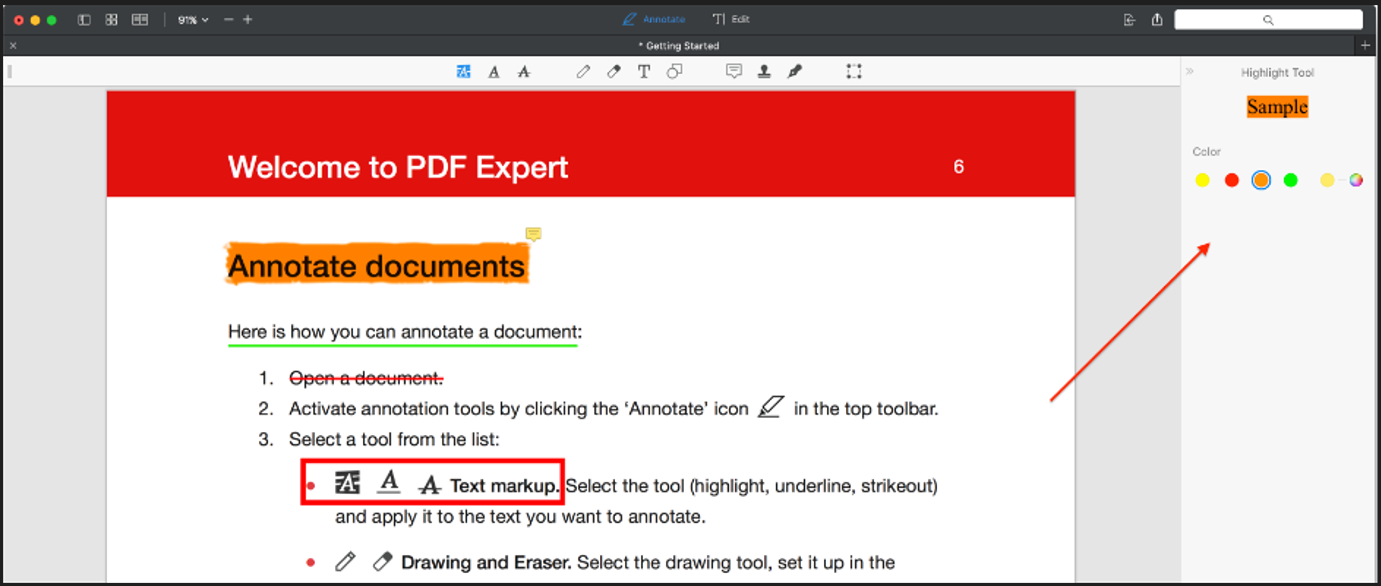This screenshot has height=586, width=1381.
Task: Select the Underline tool
Action: 494,72
